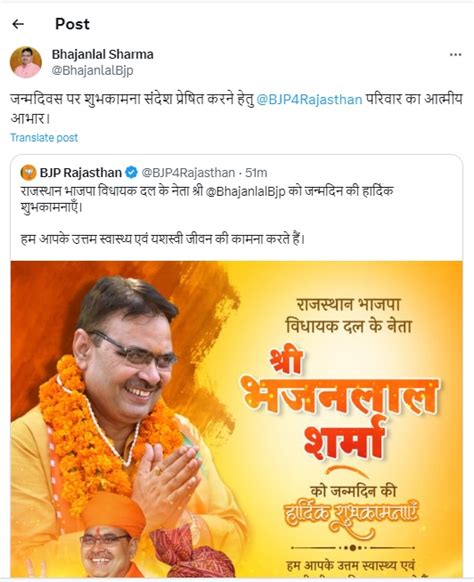
Task: Click the main post Hindi text
Action: [236, 109]
